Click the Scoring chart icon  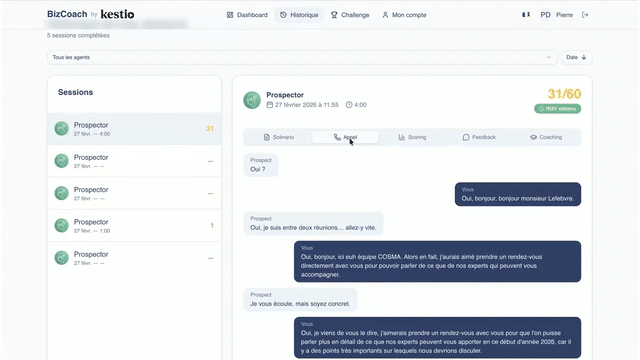point(402,138)
